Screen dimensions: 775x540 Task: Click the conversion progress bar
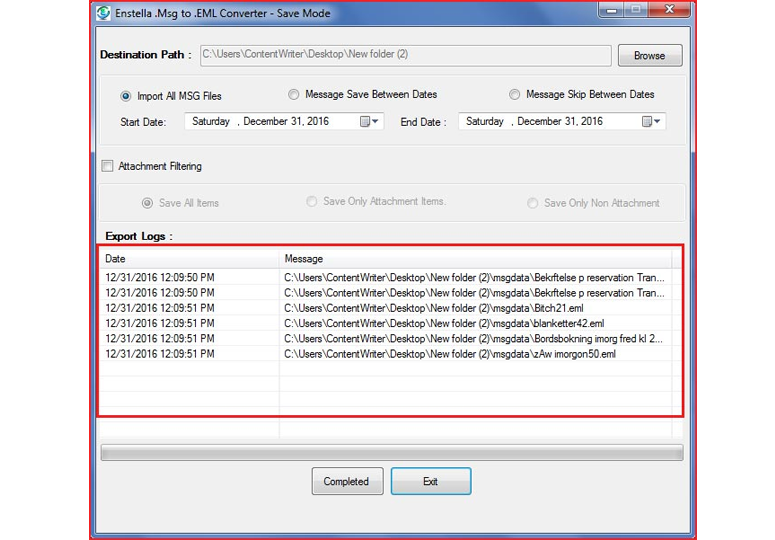pos(398,453)
